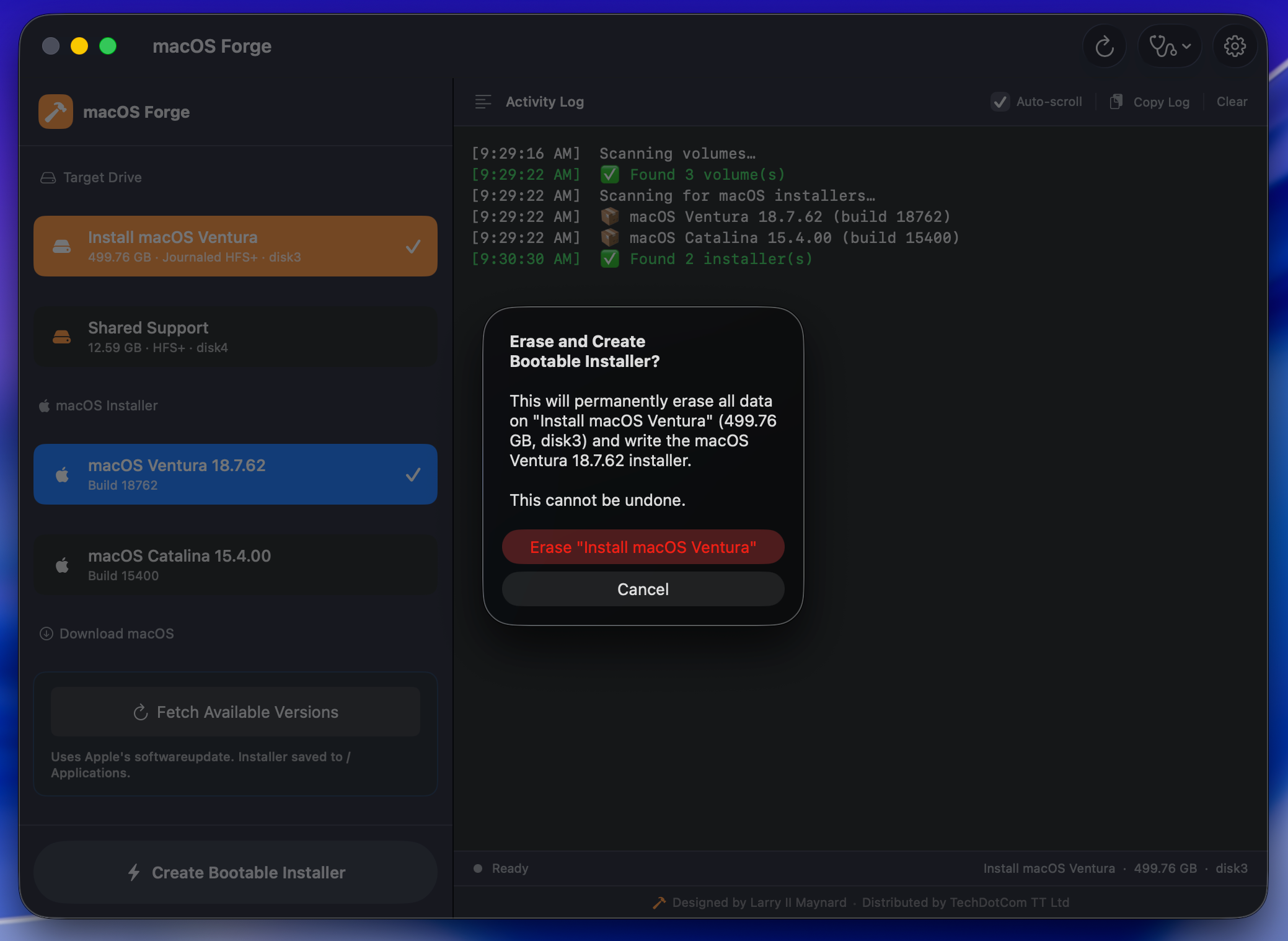Click status bar "499.76 GB" text

coord(1165,868)
